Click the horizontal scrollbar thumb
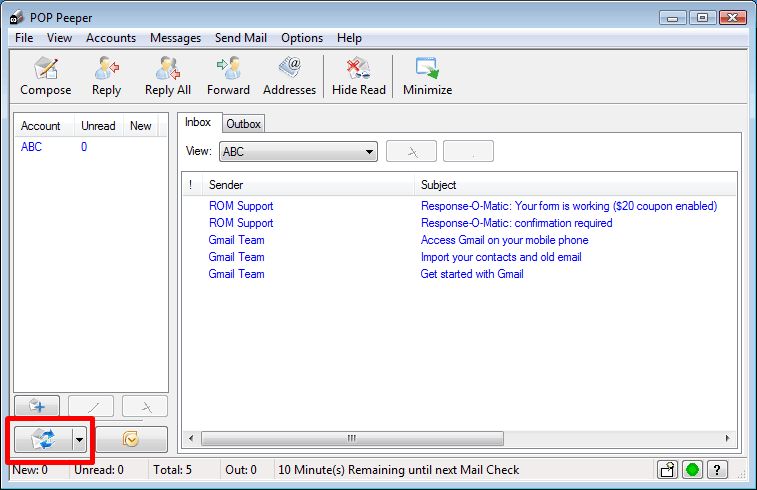Image resolution: width=757 pixels, height=490 pixels. pyautogui.click(x=352, y=438)
